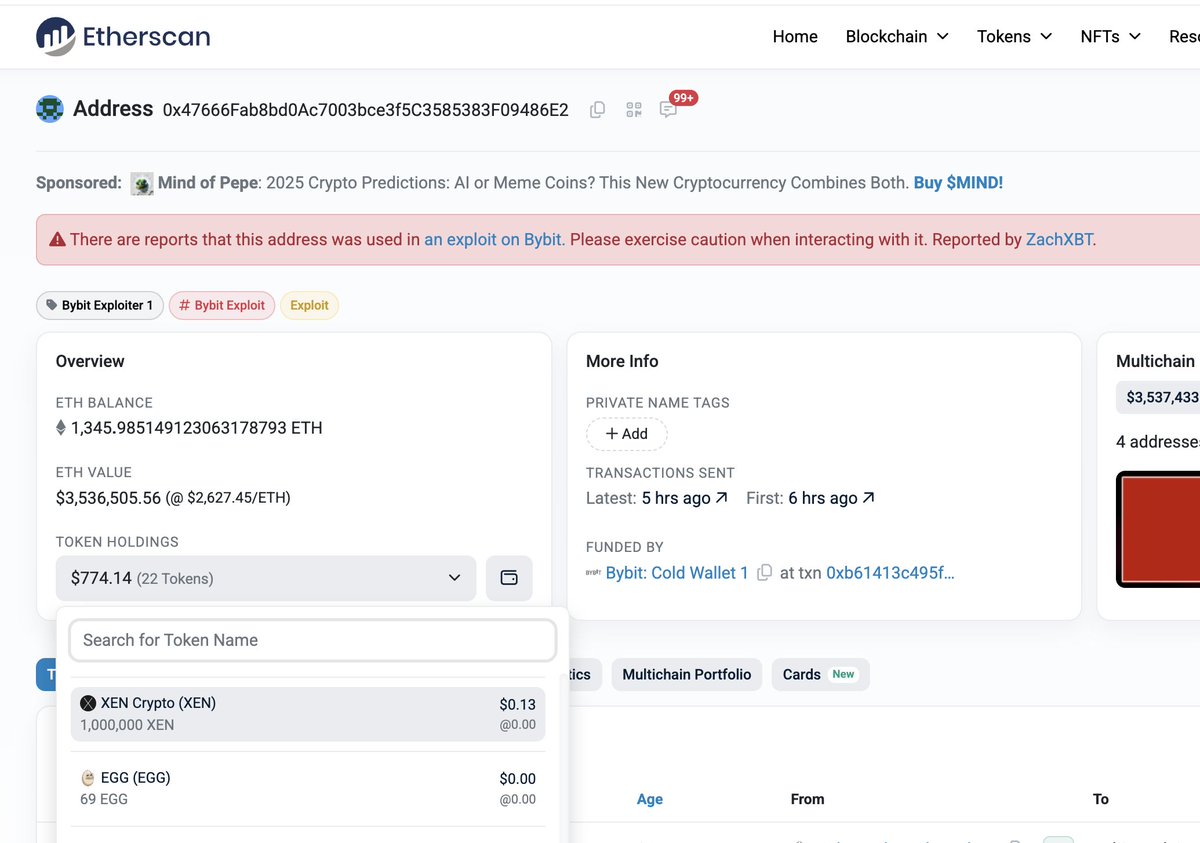Copy the Bybit Cold Wallet 1 address

(764, 573)
